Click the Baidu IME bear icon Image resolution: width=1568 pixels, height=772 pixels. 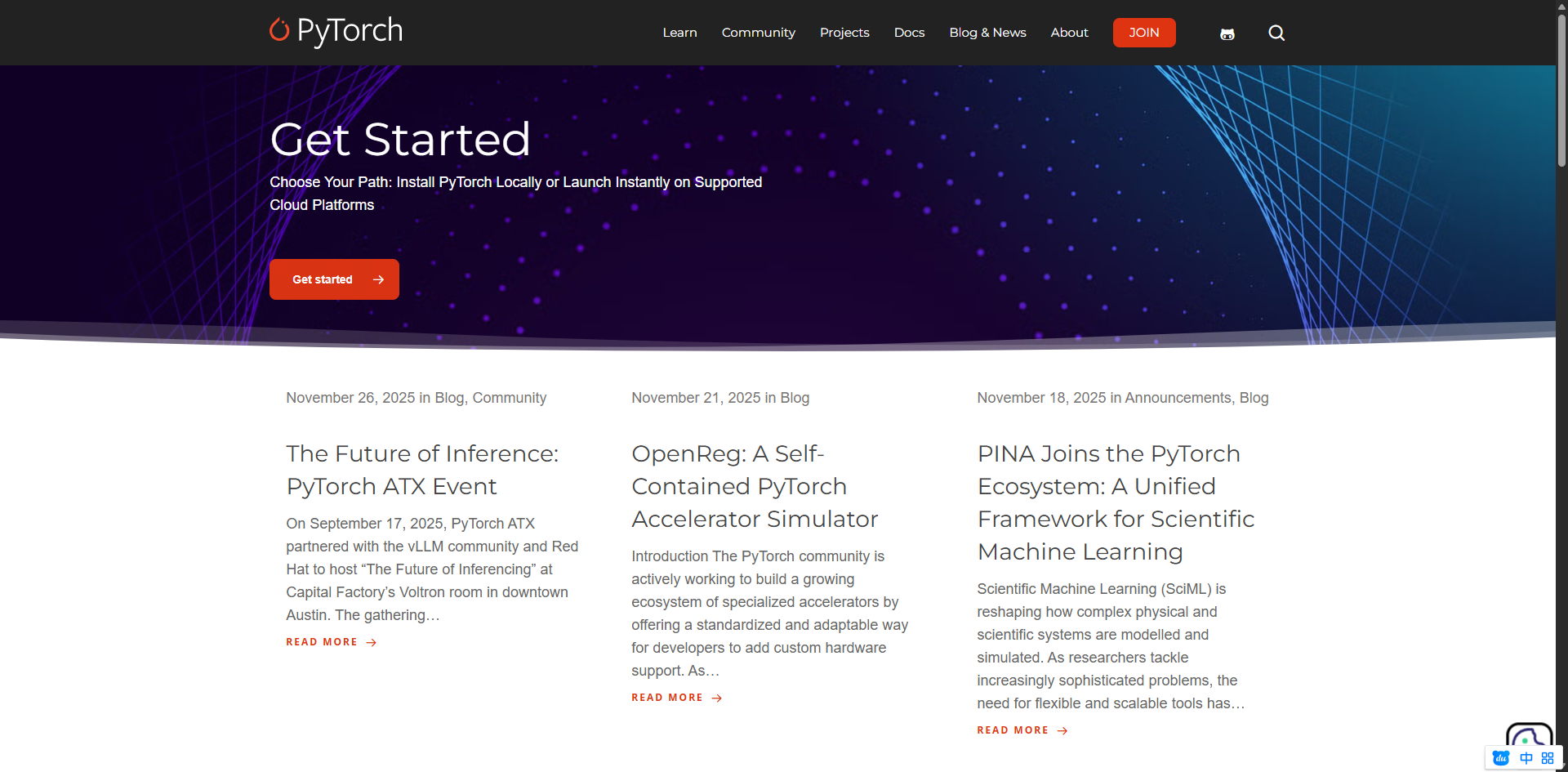click(x=1501, y=758)
